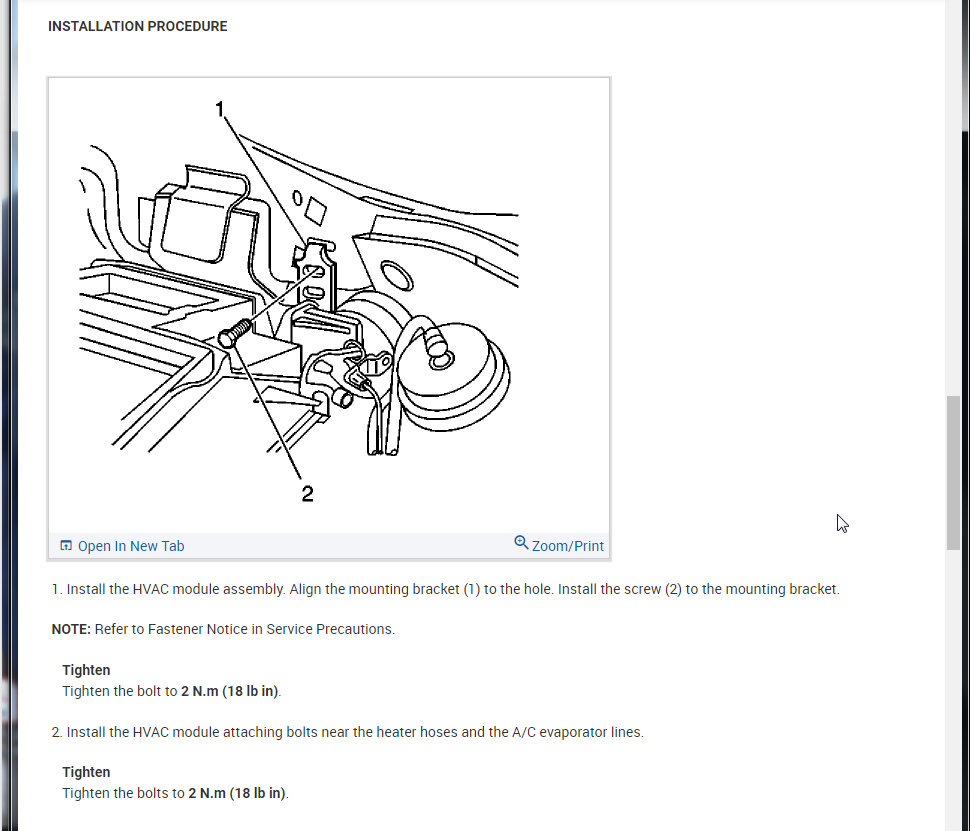
Task: Click the Open In New Tab icon
Action: [66, 545]
